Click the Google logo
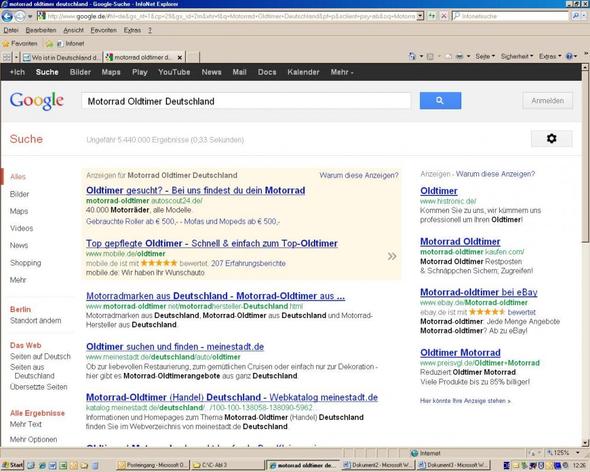 coord(36,101)
